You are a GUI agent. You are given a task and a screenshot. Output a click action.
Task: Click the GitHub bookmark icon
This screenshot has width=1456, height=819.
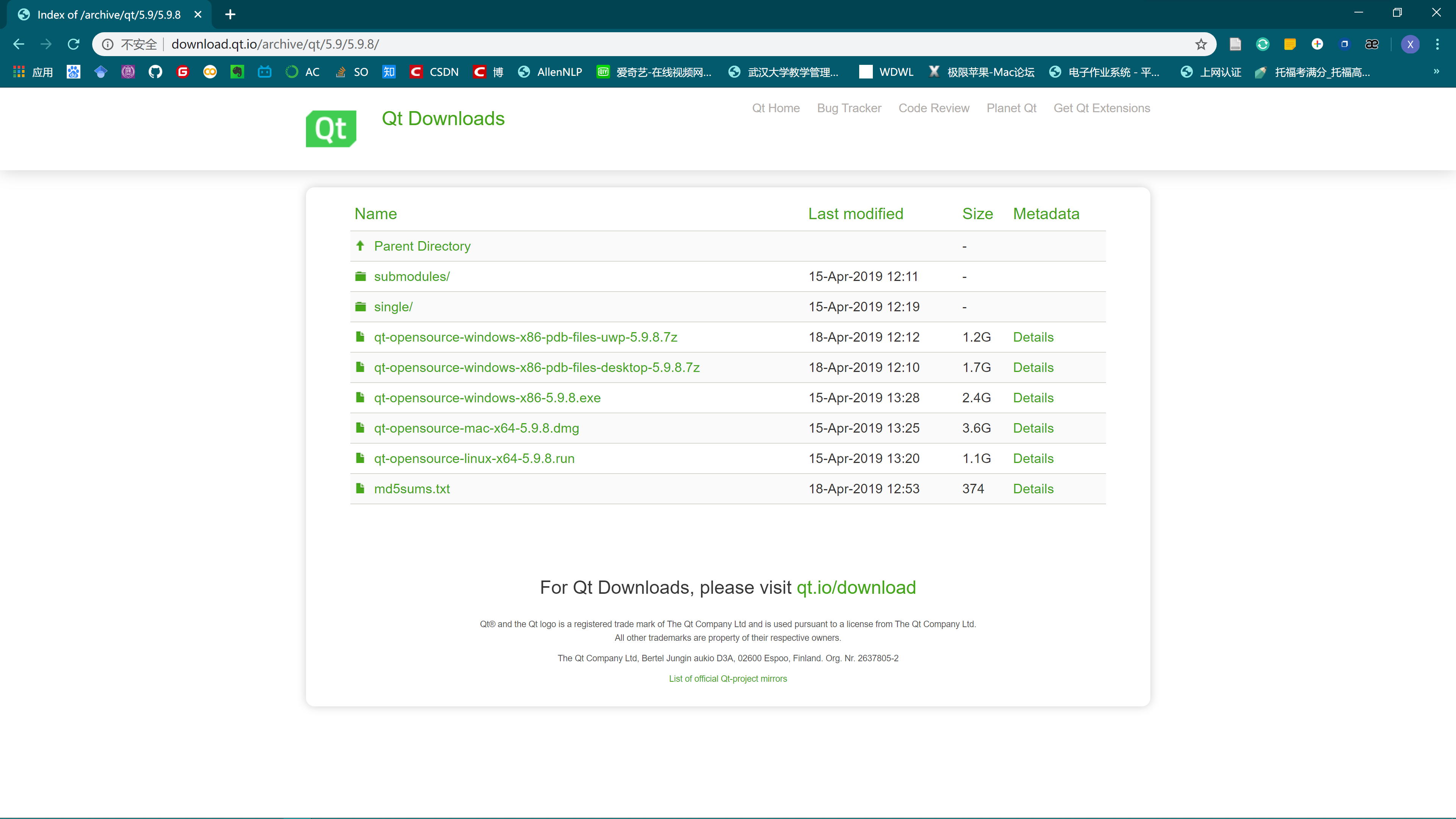[x=155, y=72]
